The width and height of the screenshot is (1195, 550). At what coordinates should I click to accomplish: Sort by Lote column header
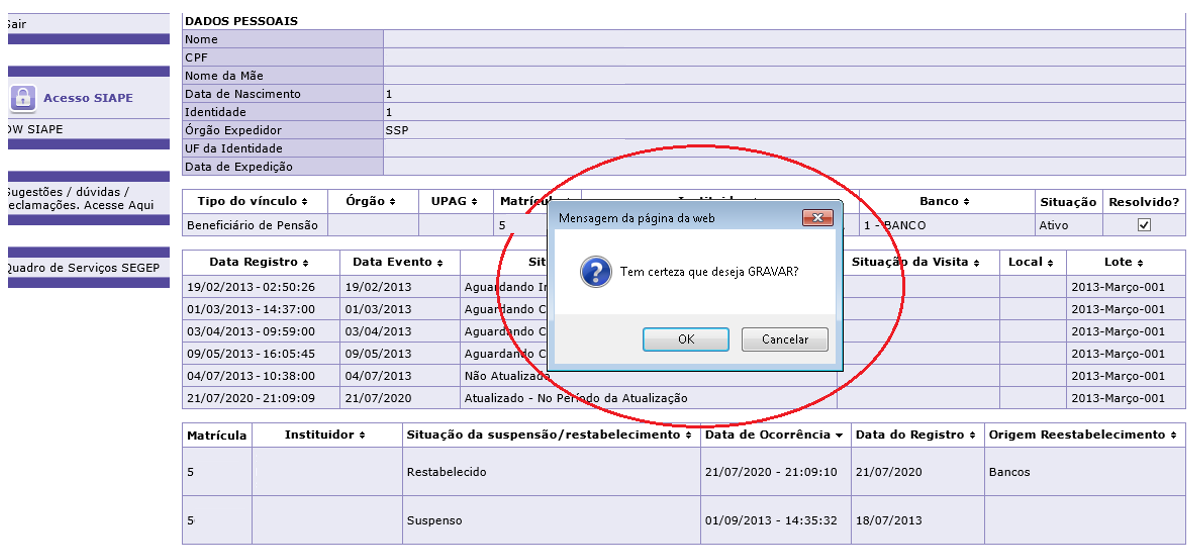tap(1124, 262)
